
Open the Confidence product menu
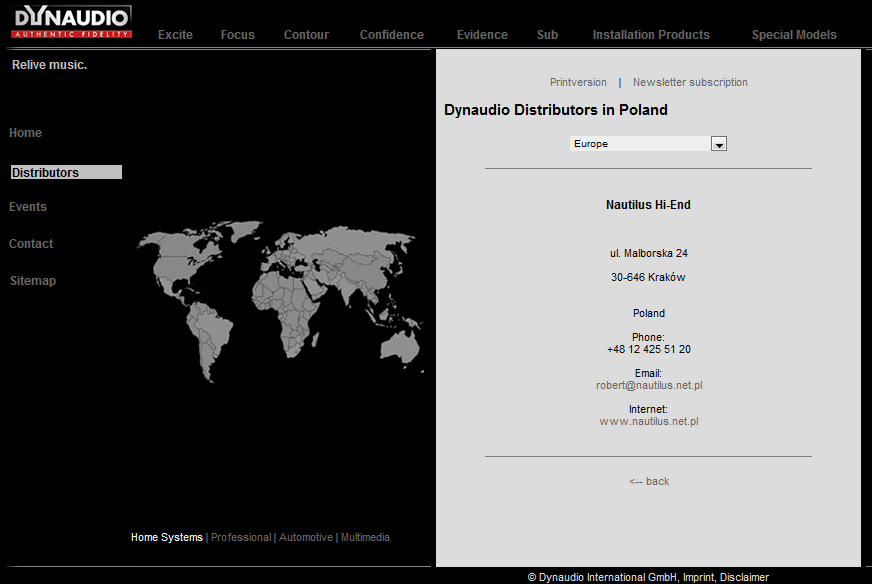(392, 35)
